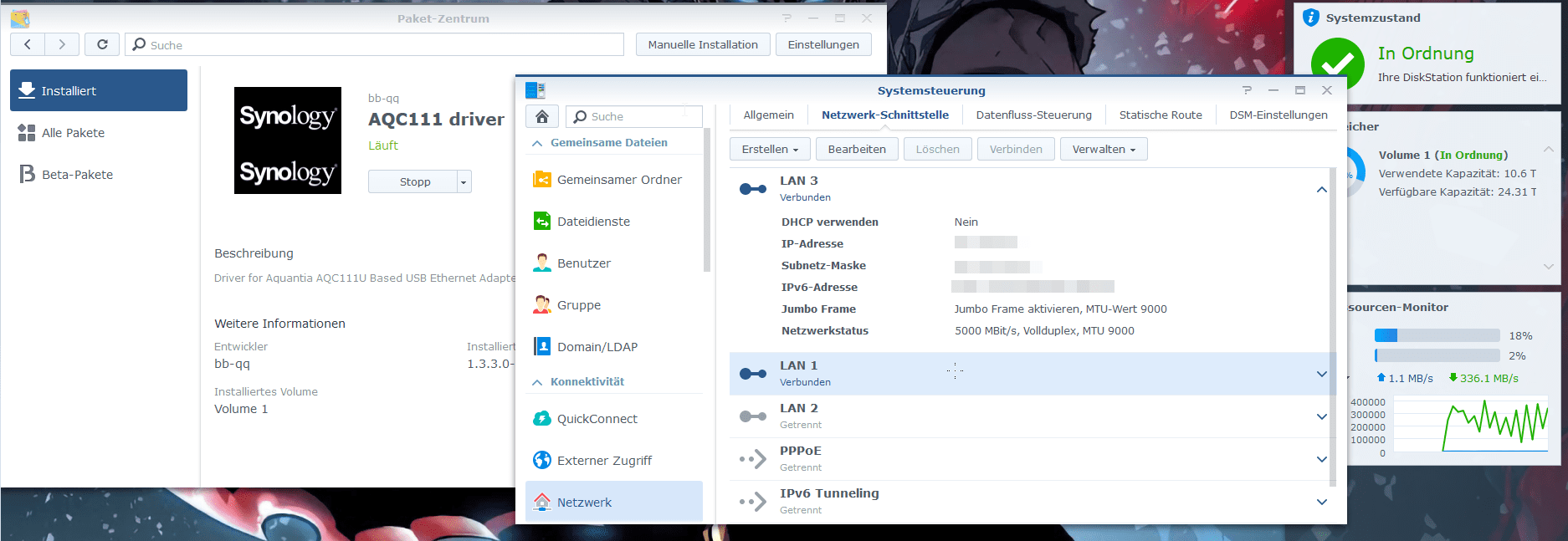Open Systemsteuerung help question mark
The image size is (1568, 541).
point(1247,90)
